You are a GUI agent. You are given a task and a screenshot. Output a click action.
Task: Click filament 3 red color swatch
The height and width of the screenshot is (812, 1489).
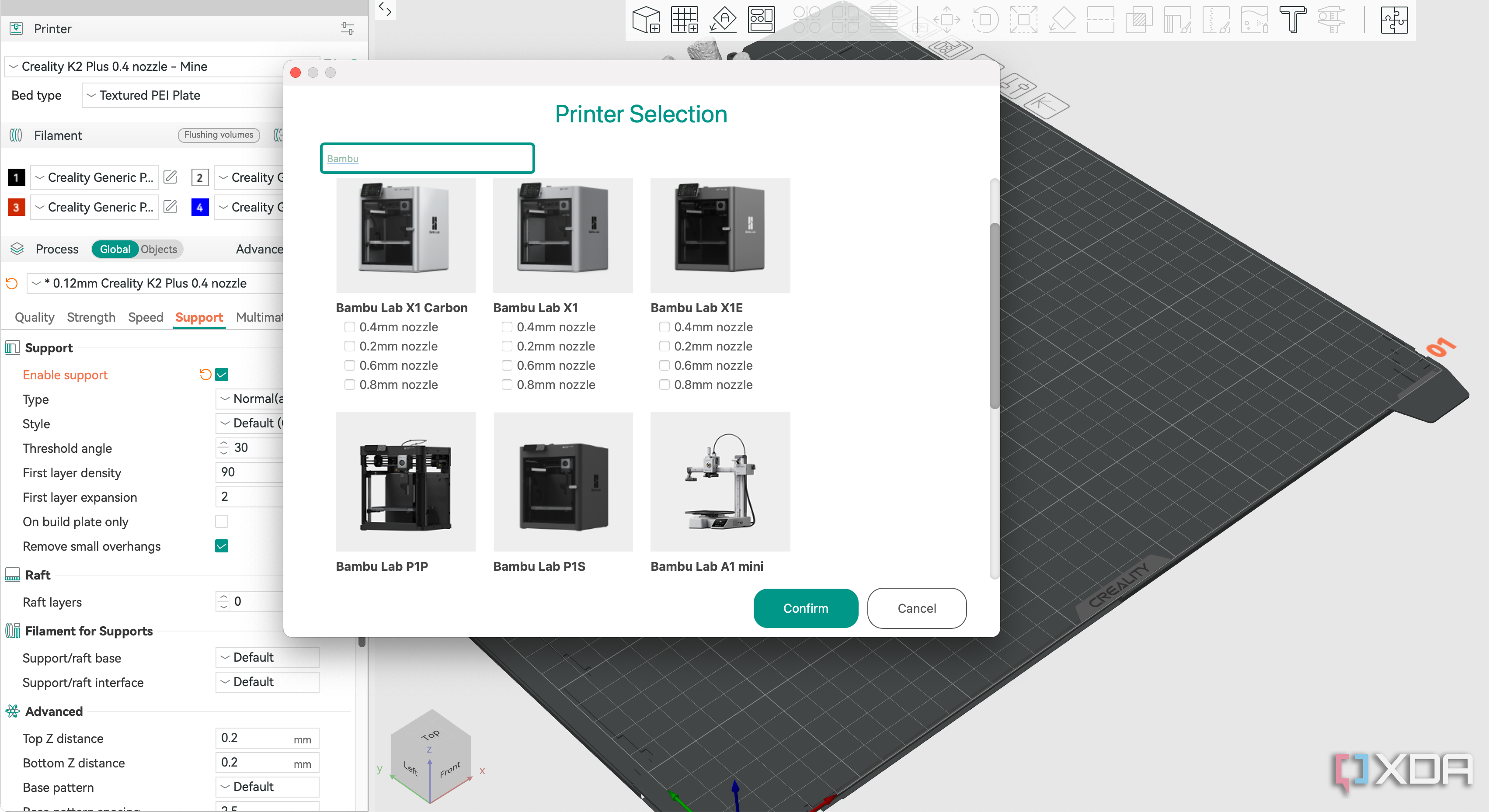tap(16, 207)
